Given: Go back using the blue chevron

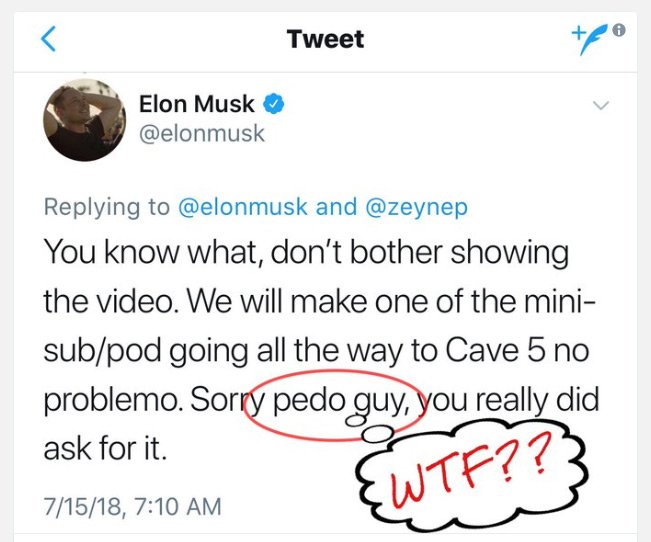Looking at the screenshot, I should pyautogui.click(x=48, y=39).
